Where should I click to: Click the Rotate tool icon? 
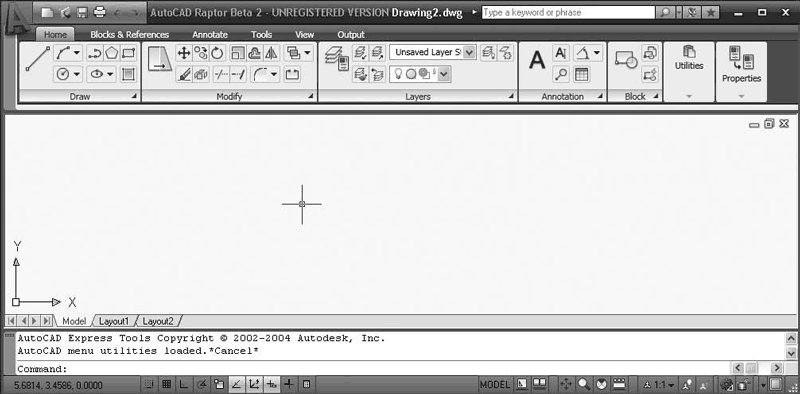coord(218,53)
